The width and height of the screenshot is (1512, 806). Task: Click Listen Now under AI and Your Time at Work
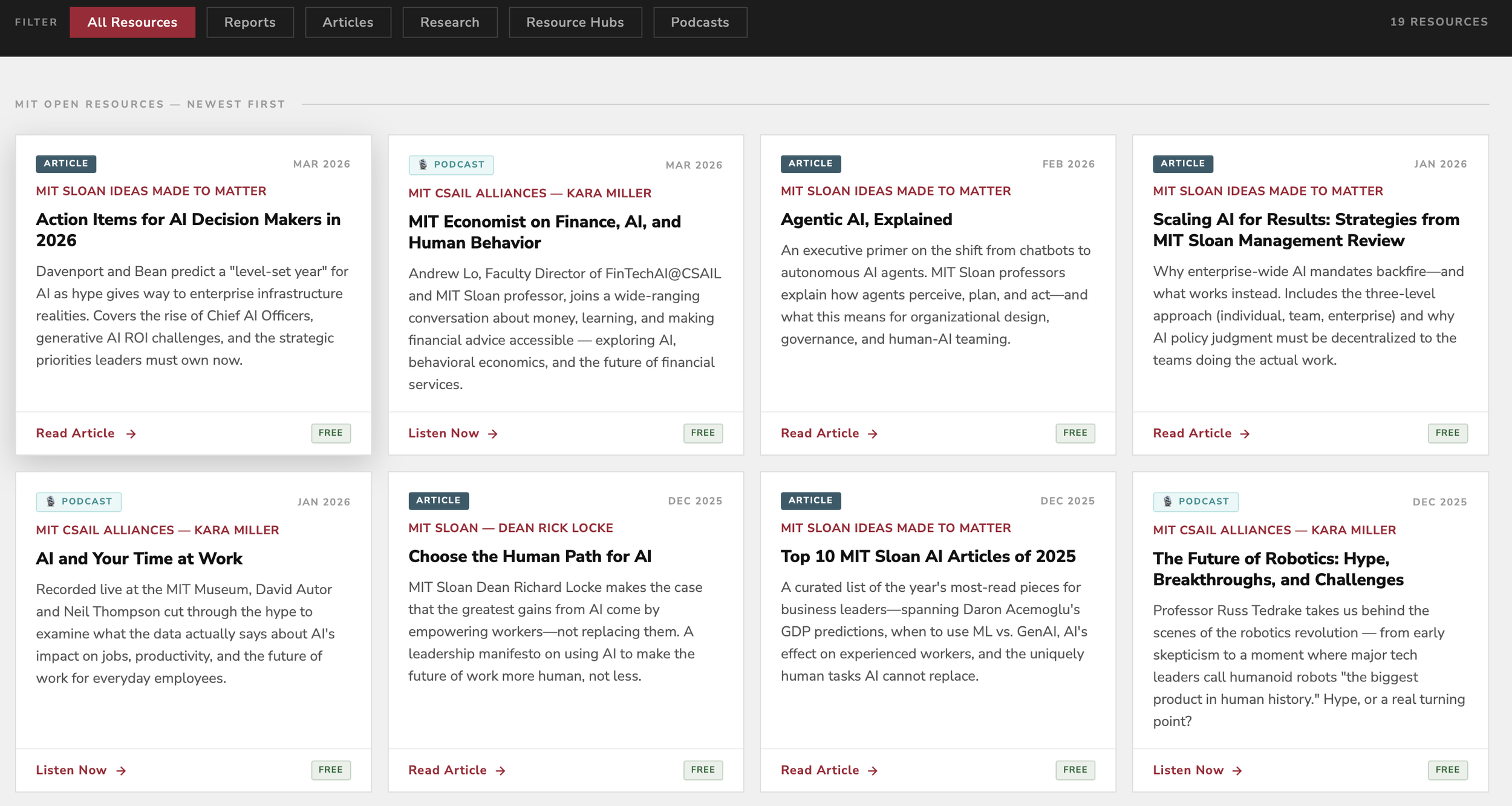pyautogui.click(x=71, y=770)
